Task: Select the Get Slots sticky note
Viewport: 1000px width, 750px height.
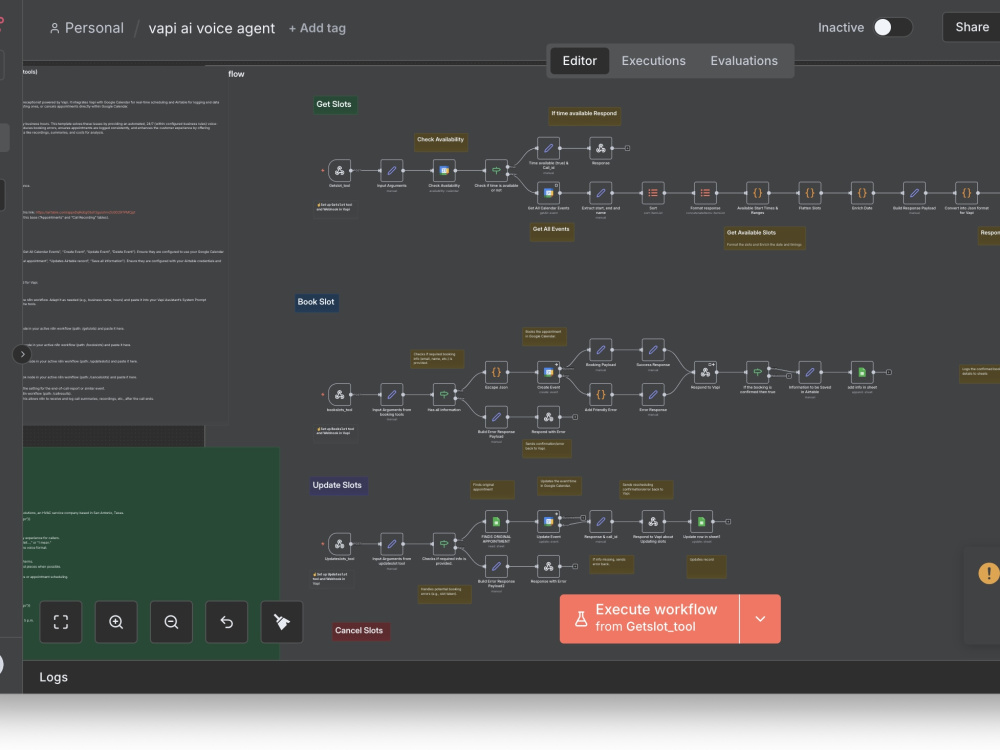Action: tap(334, 104)
